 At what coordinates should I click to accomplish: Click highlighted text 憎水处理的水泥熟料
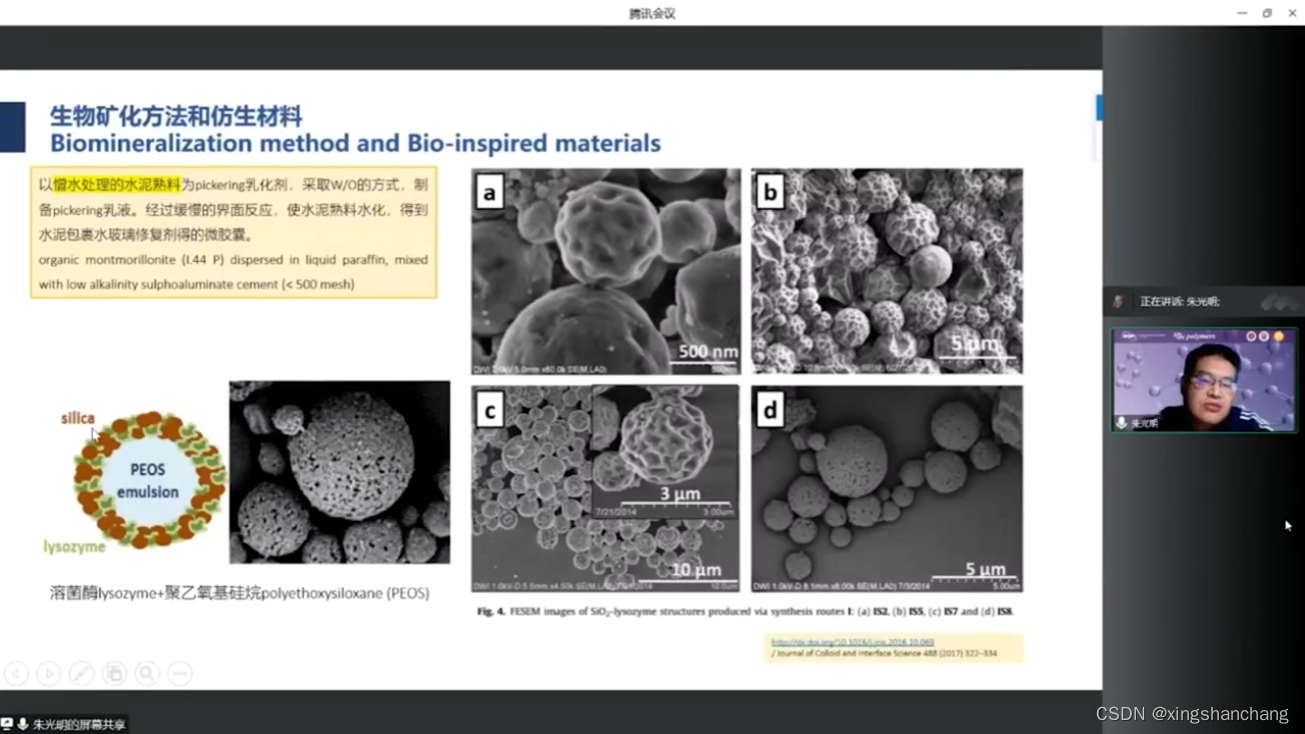coord(117,185)
